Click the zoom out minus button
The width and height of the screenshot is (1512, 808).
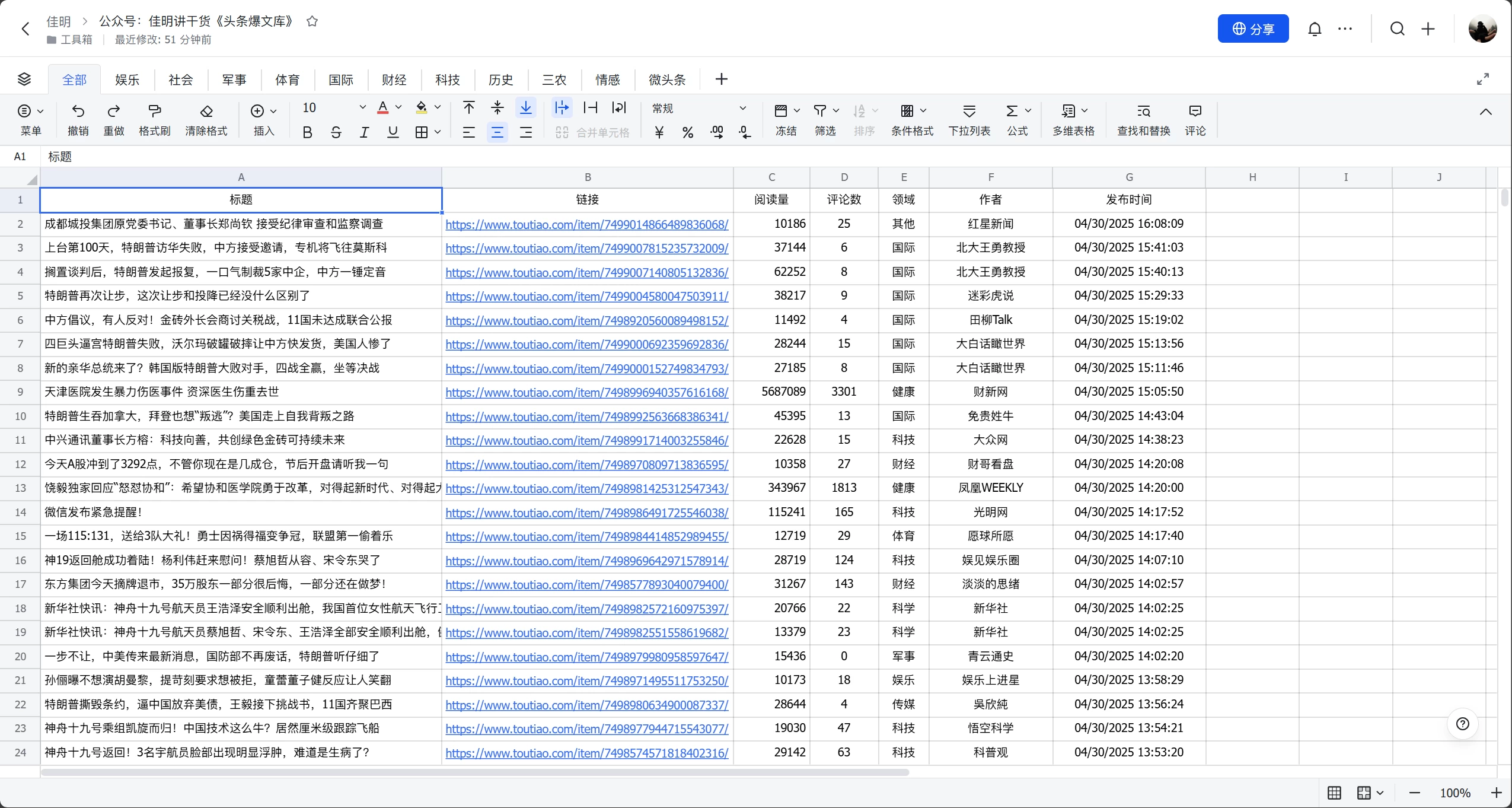click(x=1414, y=793)
